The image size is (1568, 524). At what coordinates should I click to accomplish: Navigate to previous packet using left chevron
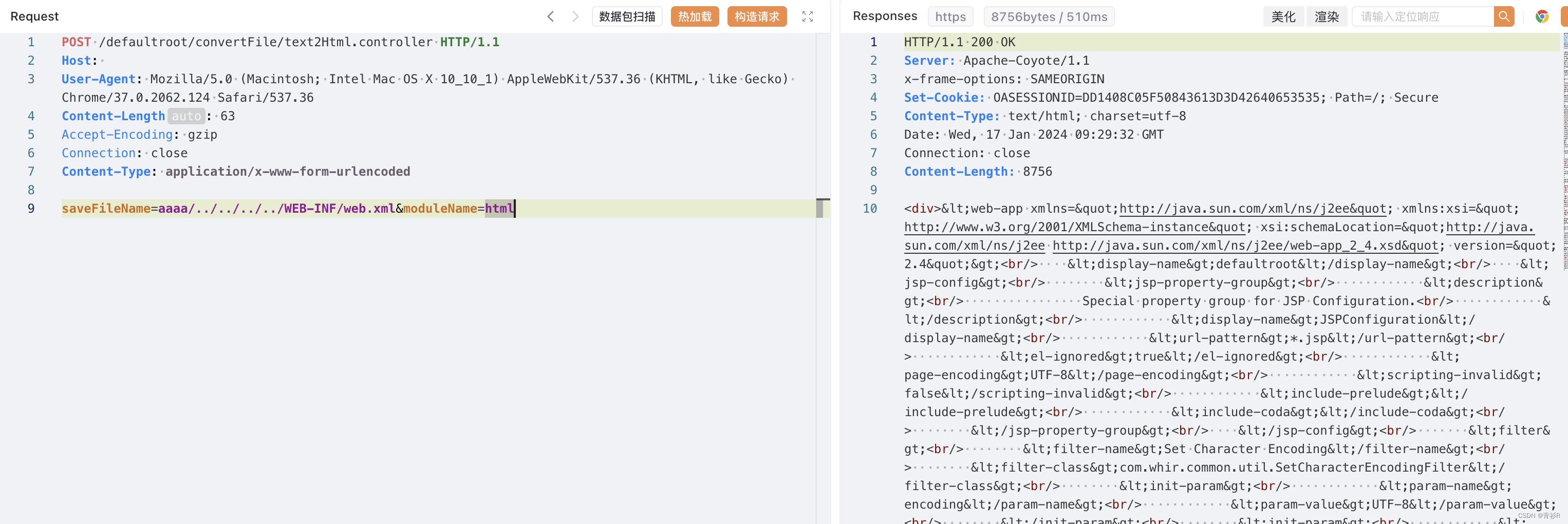tap(550, 16)
